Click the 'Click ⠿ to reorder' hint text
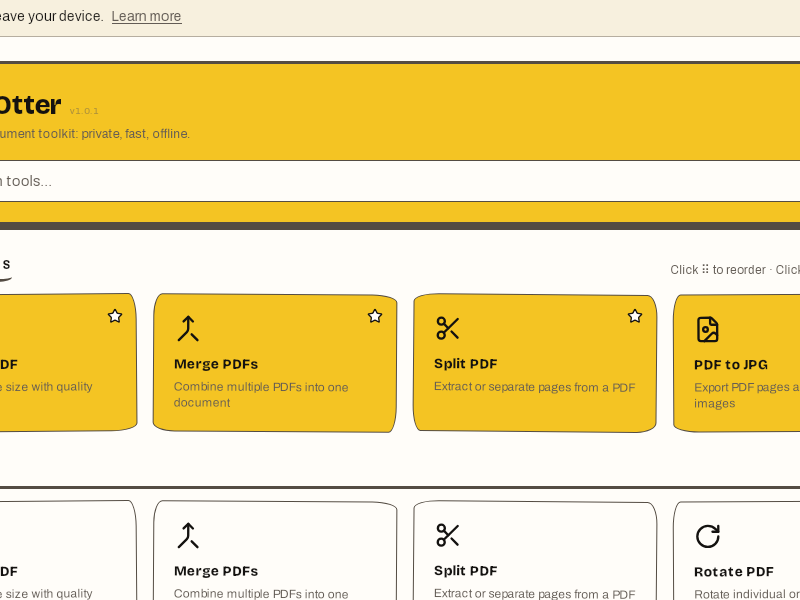The height and width of the screenshot is (600, 800). tap(718, 270)
